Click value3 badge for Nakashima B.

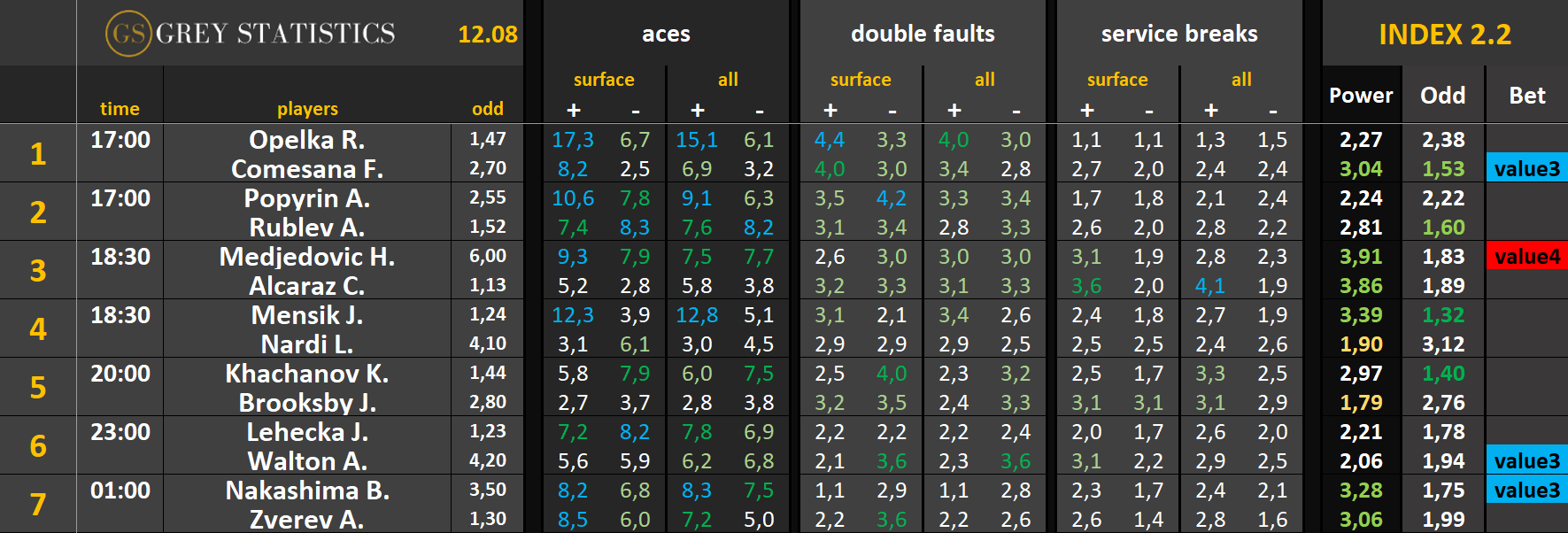tap(1527, 490)
